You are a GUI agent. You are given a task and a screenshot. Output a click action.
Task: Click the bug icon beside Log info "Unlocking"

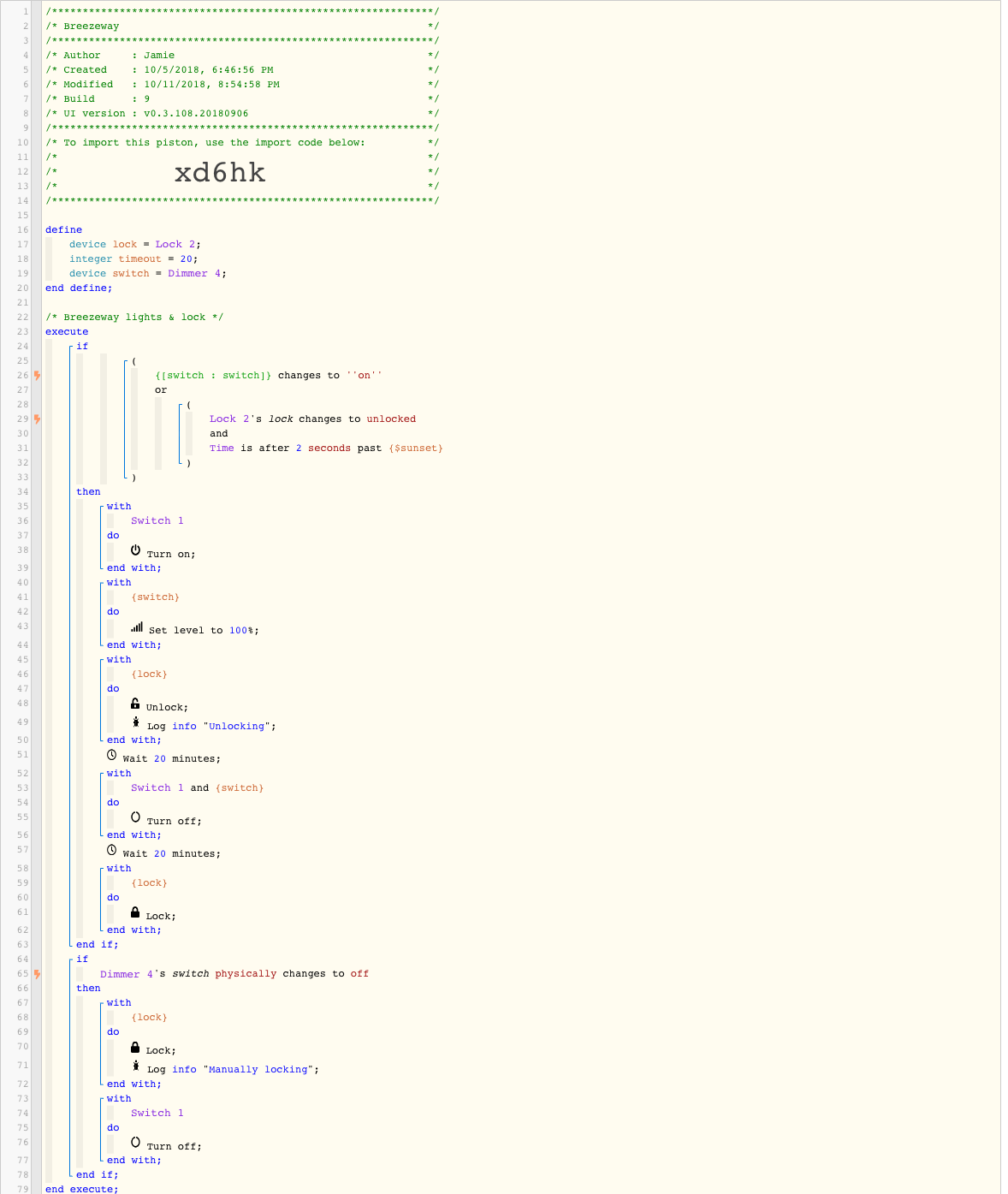(x=136, y=722)
